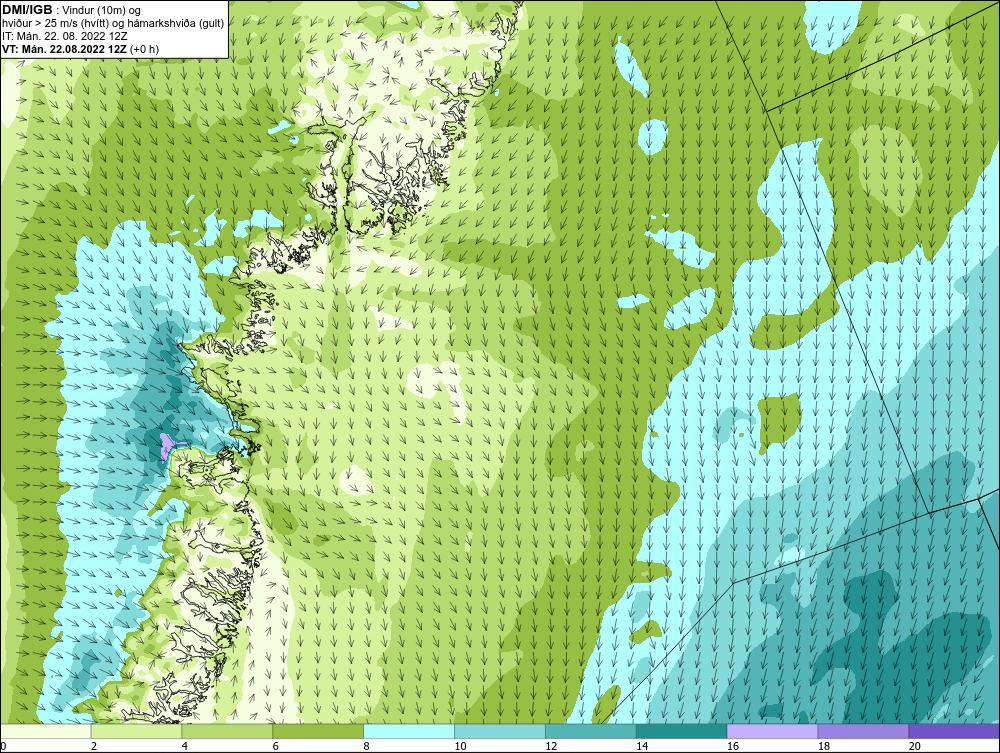Viewport: 1000px width, 753px height.
Task: Click the legend scale label '14'
Action: tap(642, 746)
